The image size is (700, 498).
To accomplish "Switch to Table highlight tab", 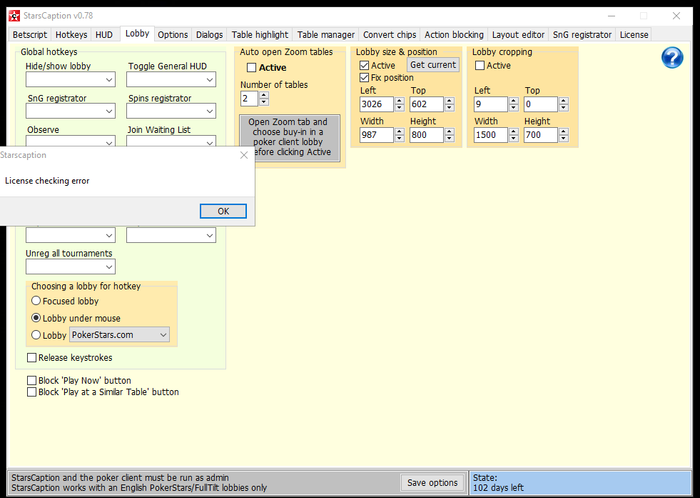I will click(x=260, y=35).
